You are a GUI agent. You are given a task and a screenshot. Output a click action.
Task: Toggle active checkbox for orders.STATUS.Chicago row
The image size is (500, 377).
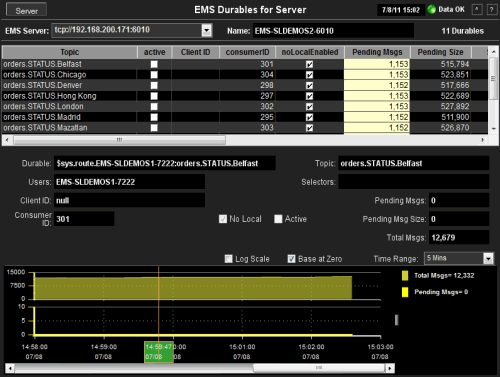pos(154,75)
